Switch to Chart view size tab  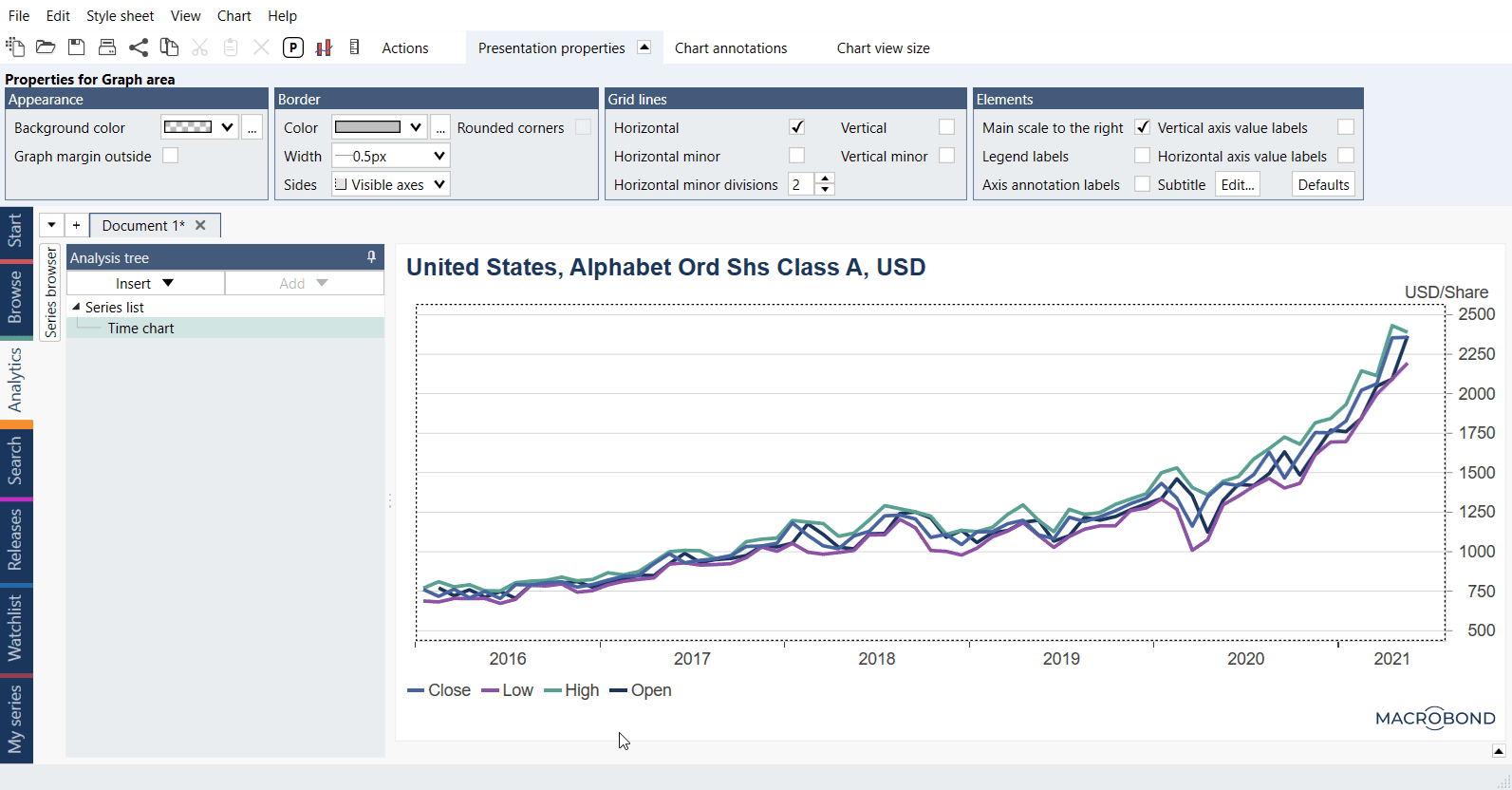[x=883, y=47]
